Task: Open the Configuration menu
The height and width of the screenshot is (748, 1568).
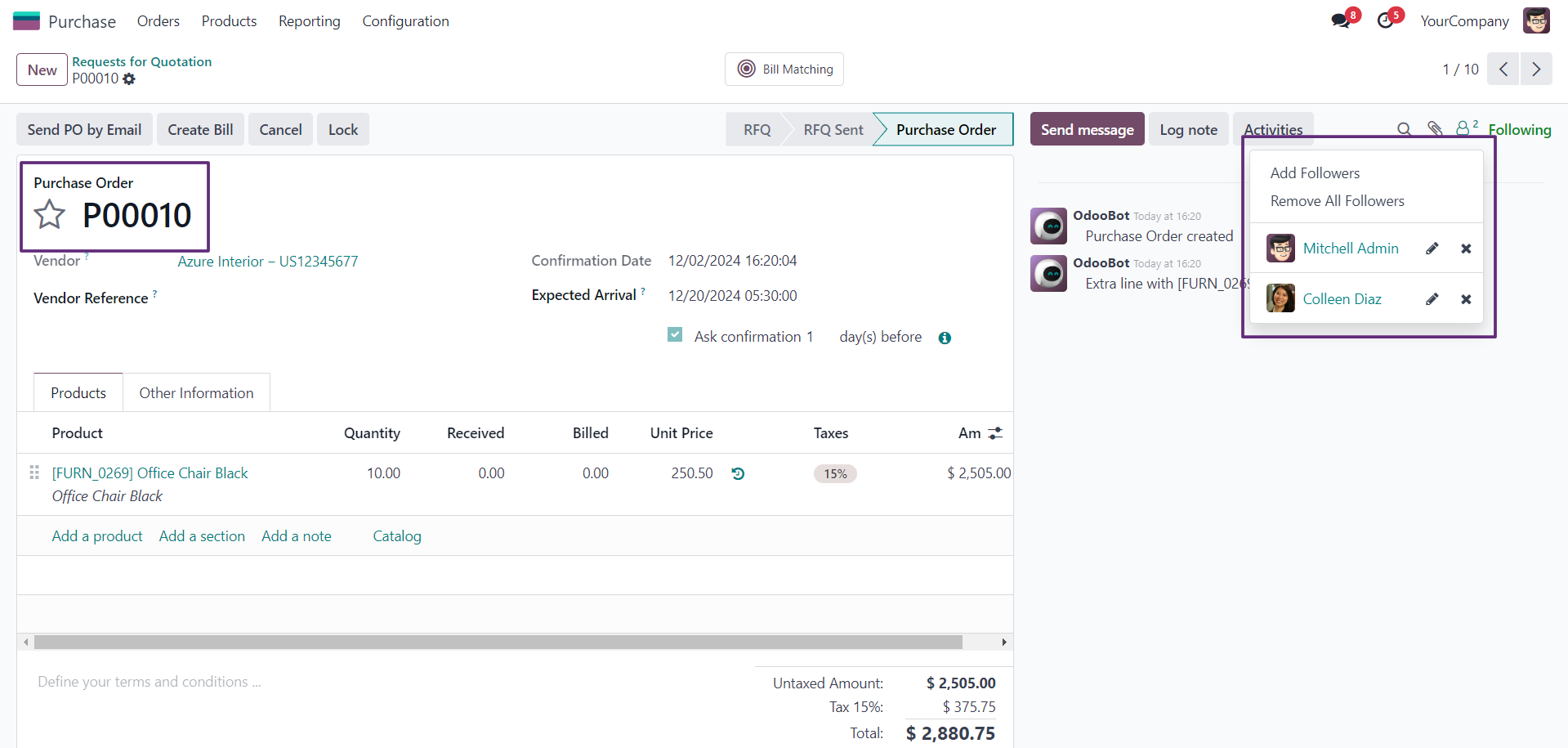Action: (405, 21)
